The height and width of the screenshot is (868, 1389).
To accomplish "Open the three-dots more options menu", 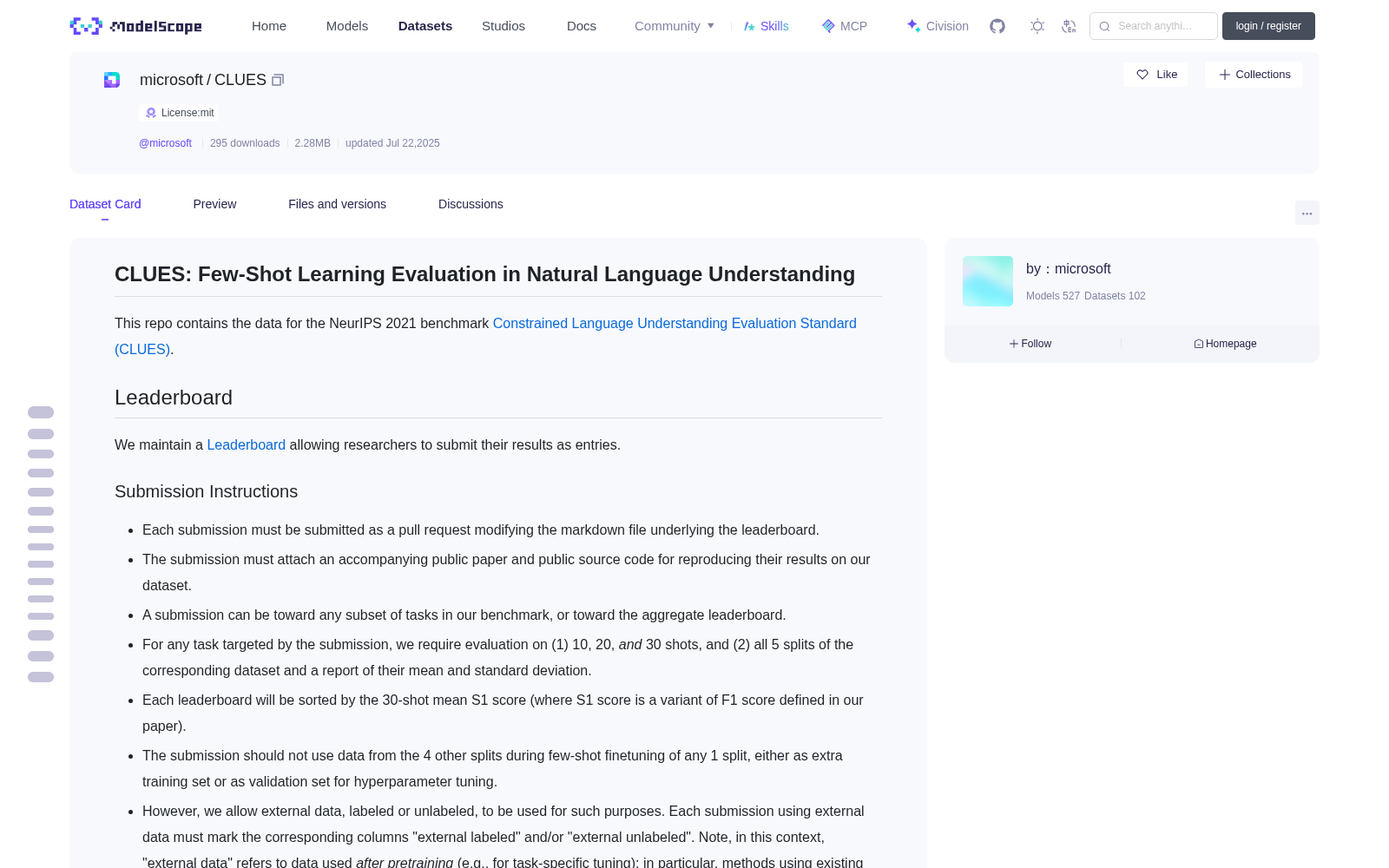I will pyautogui.click(x=1307, y=213).
